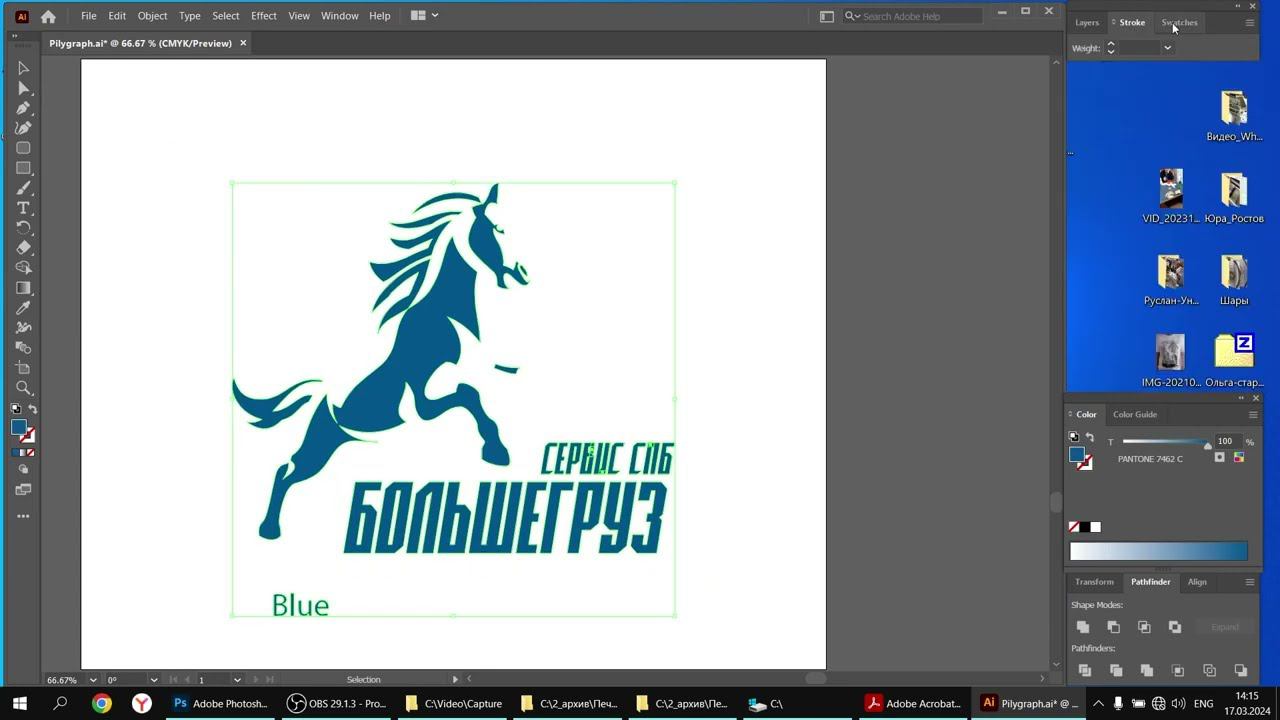Open rotate view angle dropdown

pos(153,680)
